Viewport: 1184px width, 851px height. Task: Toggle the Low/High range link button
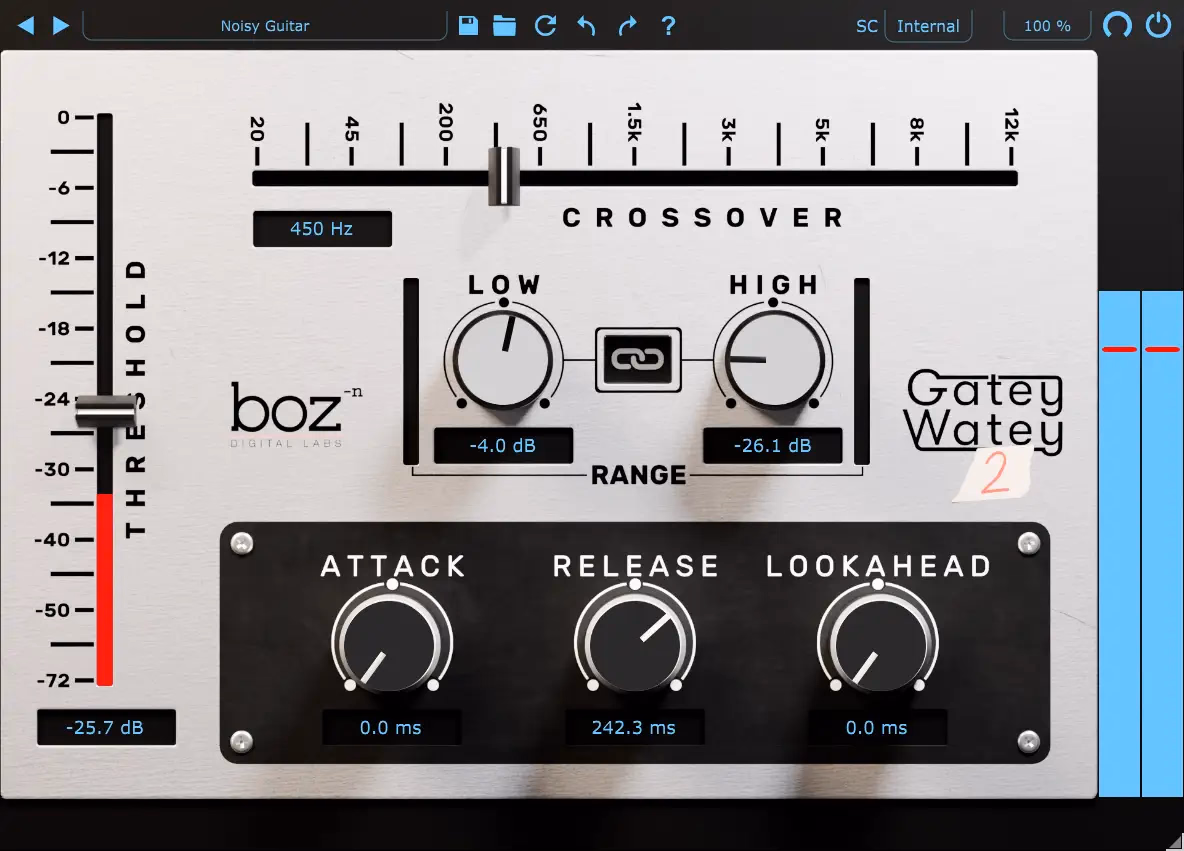coord(638,359)
